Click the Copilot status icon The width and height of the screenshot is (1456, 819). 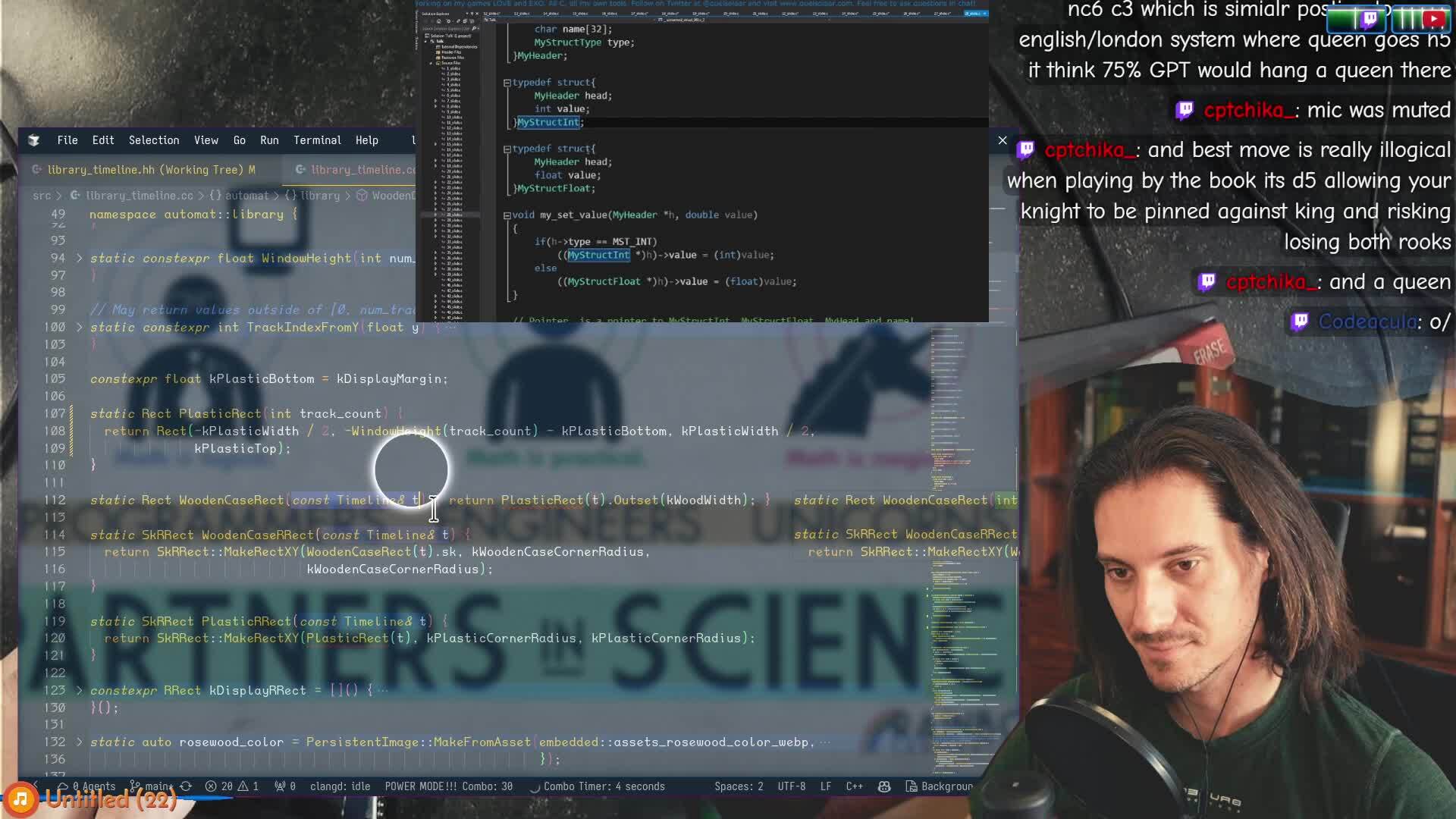click(884, 786)
